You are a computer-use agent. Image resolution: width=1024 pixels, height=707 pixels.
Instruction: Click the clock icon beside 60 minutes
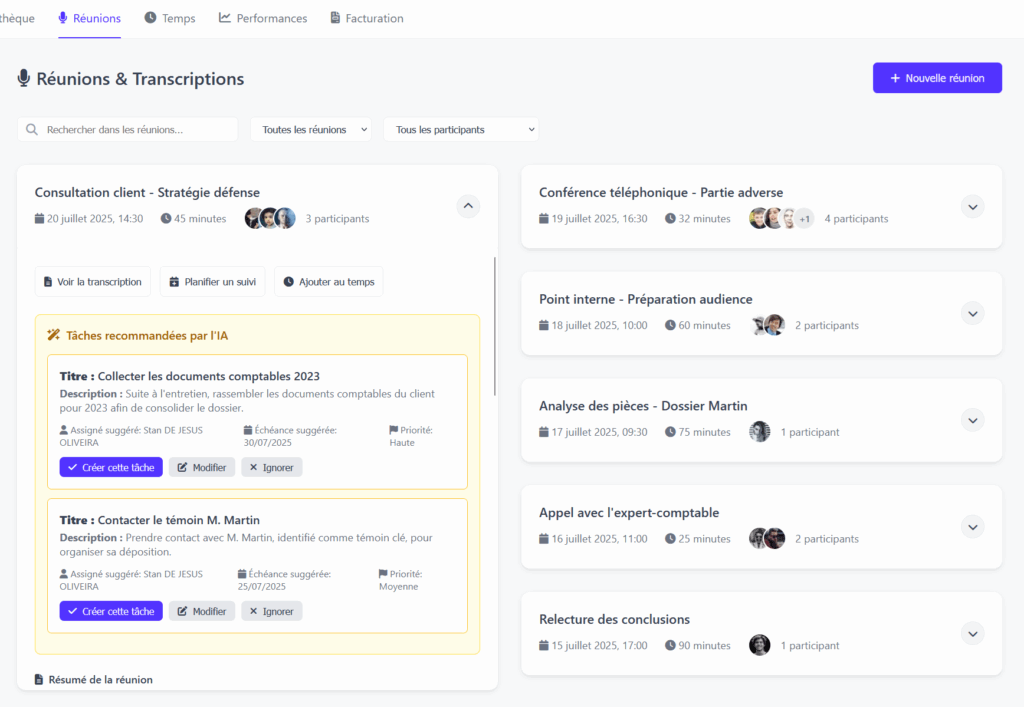(670, 325)
